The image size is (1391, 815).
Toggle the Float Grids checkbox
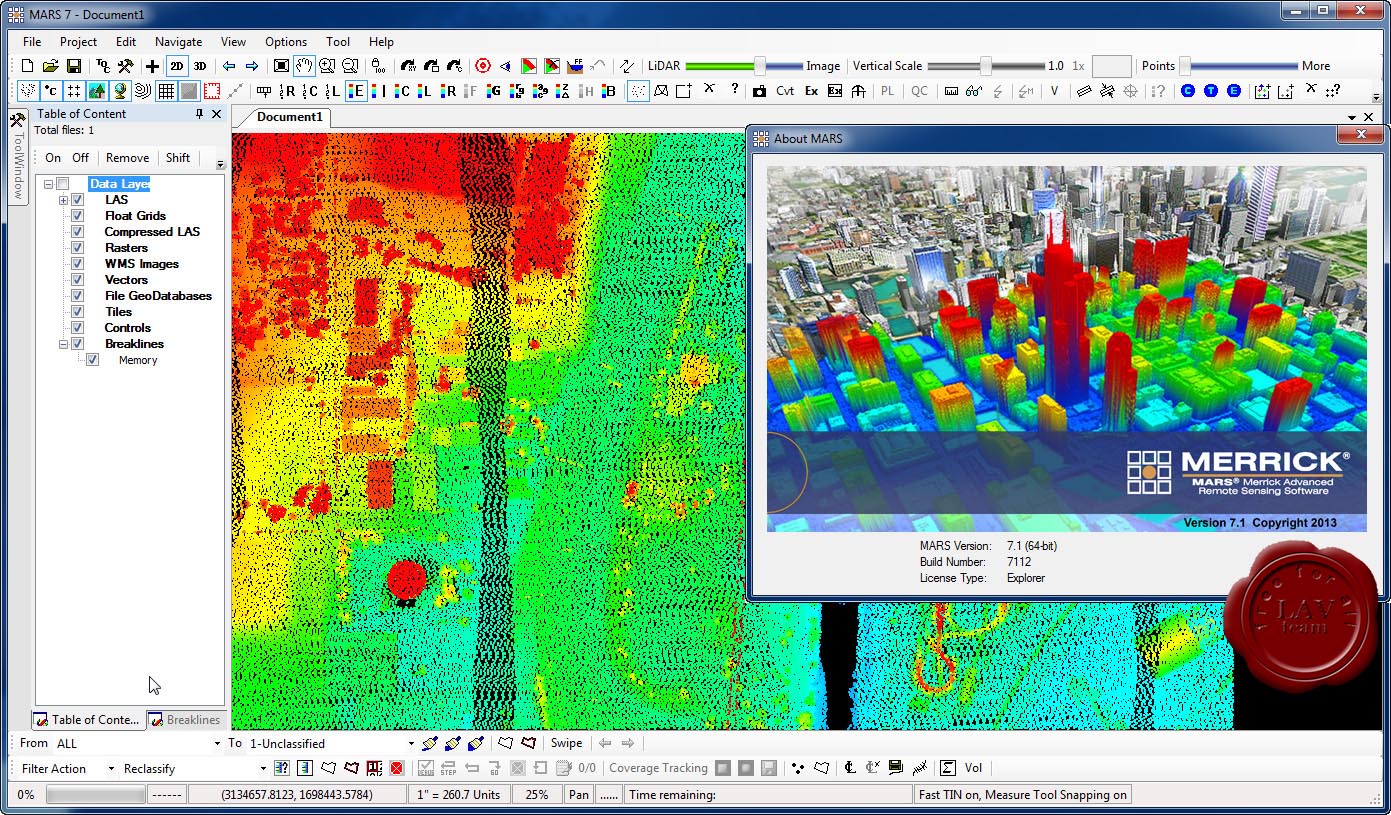click(x=77, y=216)
